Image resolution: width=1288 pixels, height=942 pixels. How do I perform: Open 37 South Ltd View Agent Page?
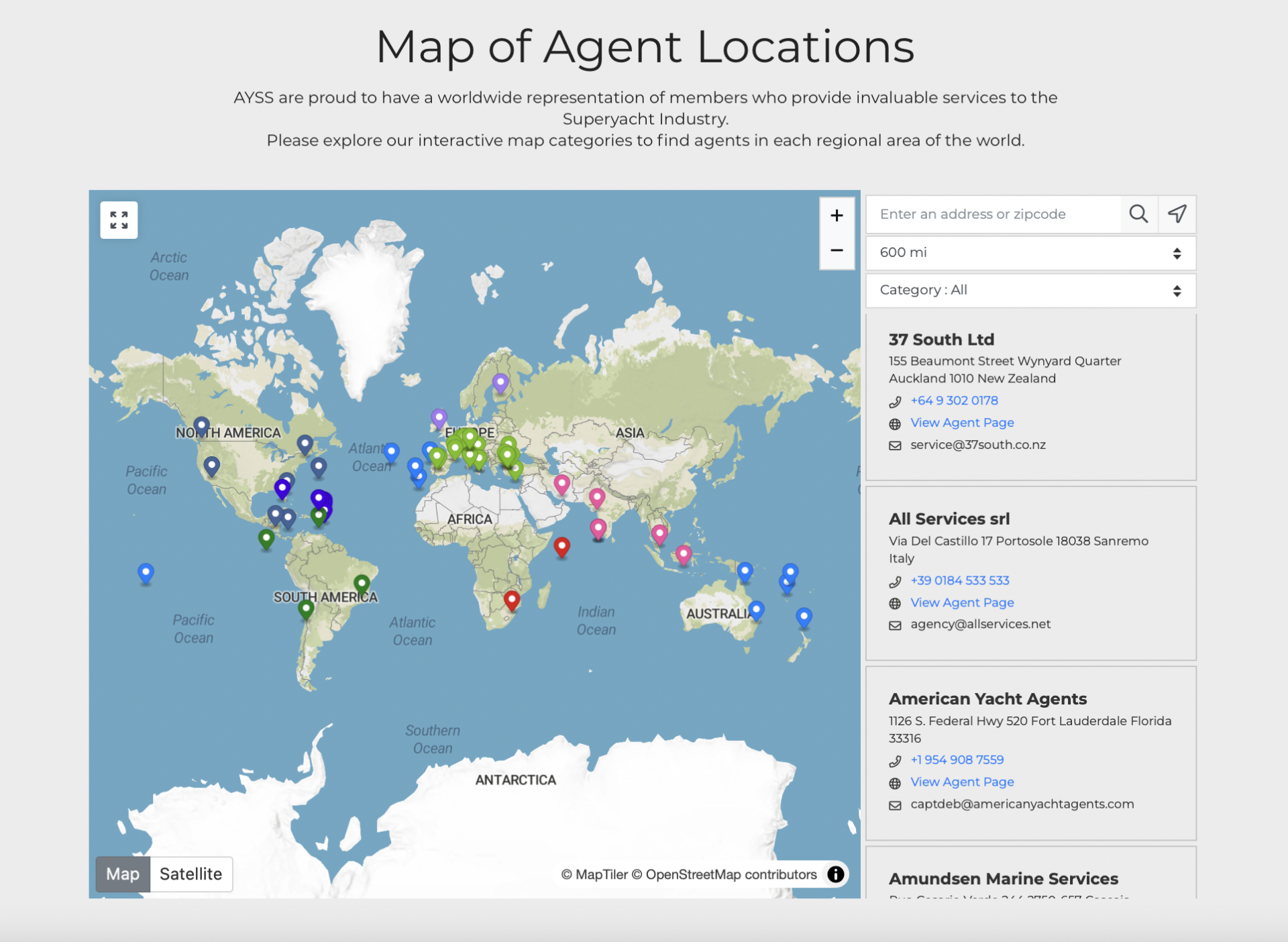[x=961, y=423]
